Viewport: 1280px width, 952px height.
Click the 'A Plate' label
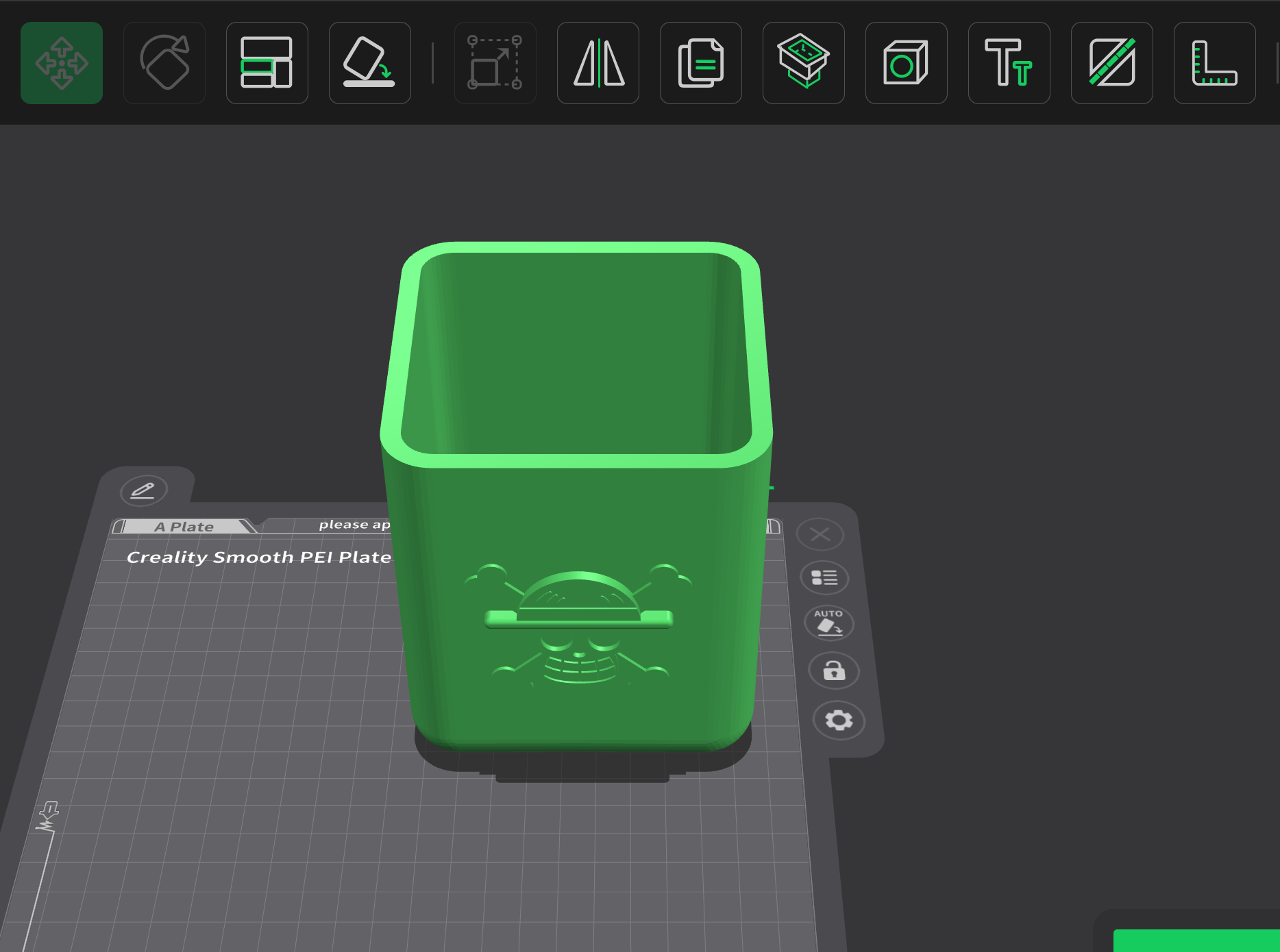(x=184, y=527)
